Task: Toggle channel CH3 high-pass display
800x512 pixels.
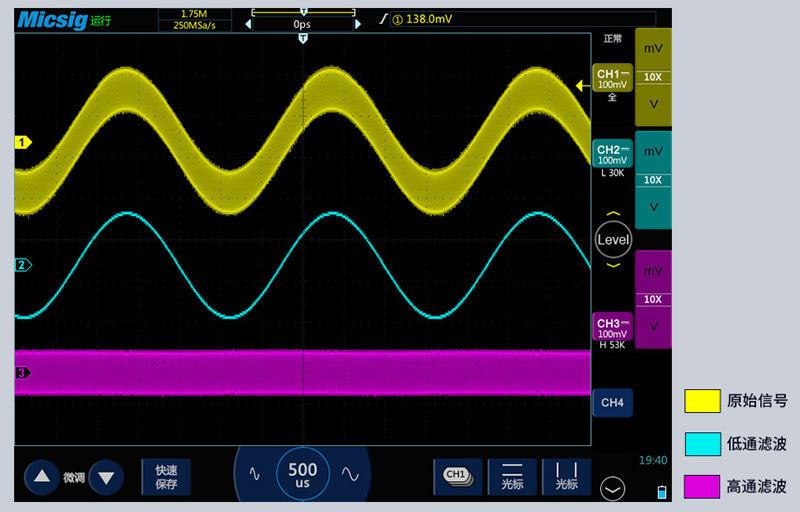Action: point(612,327)
